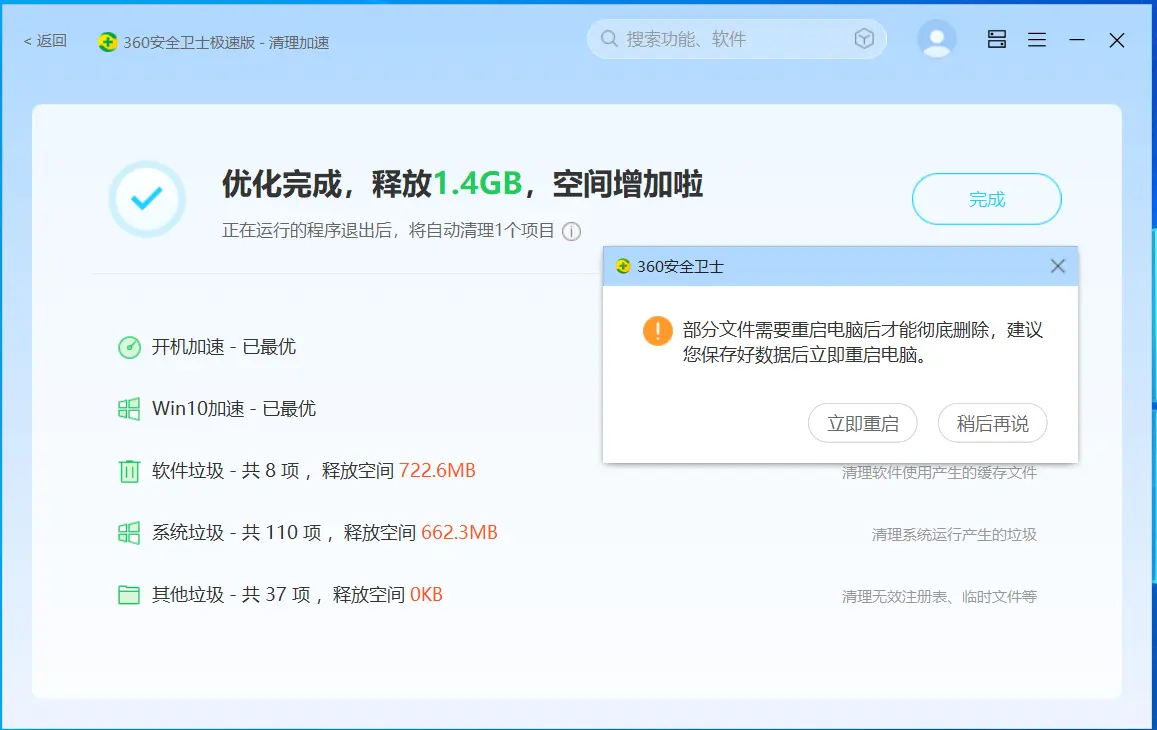The height and width of the screenshot is (730, 1157).
Task: Click 清理无效注册表、临时文件等 description
Action: click(939, 596)
